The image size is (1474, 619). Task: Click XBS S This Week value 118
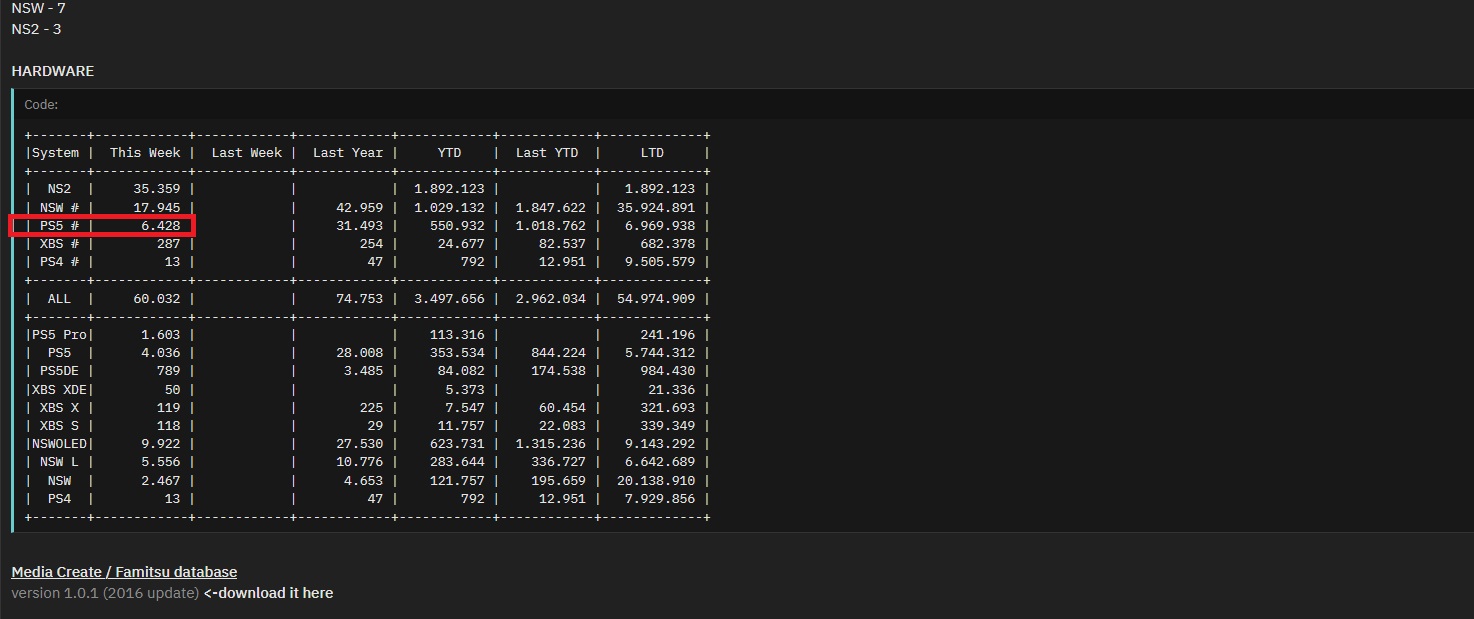tap(169, 426)
